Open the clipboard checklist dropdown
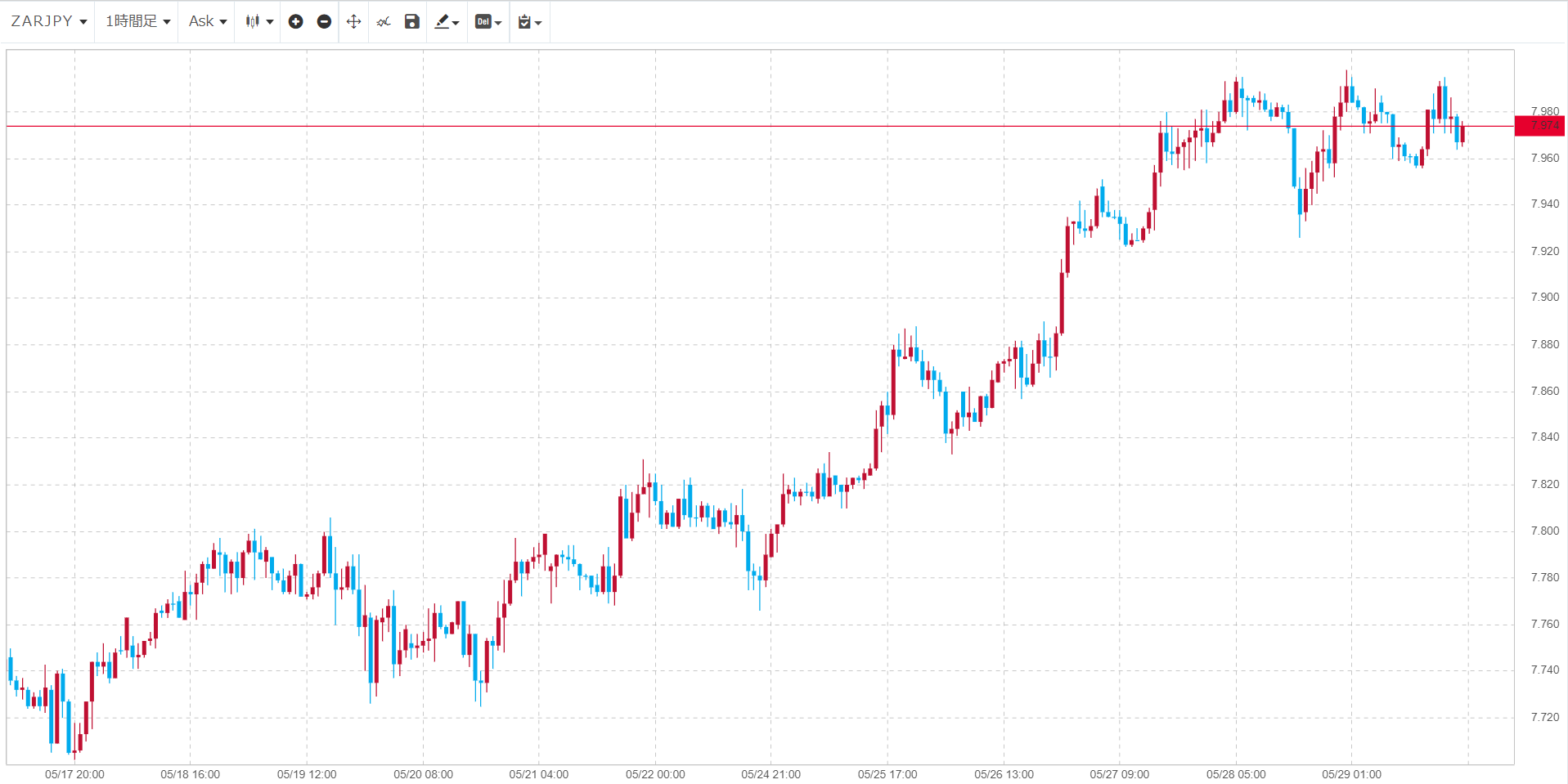This screenshot has width=1568, height=784. click(529, 21)
